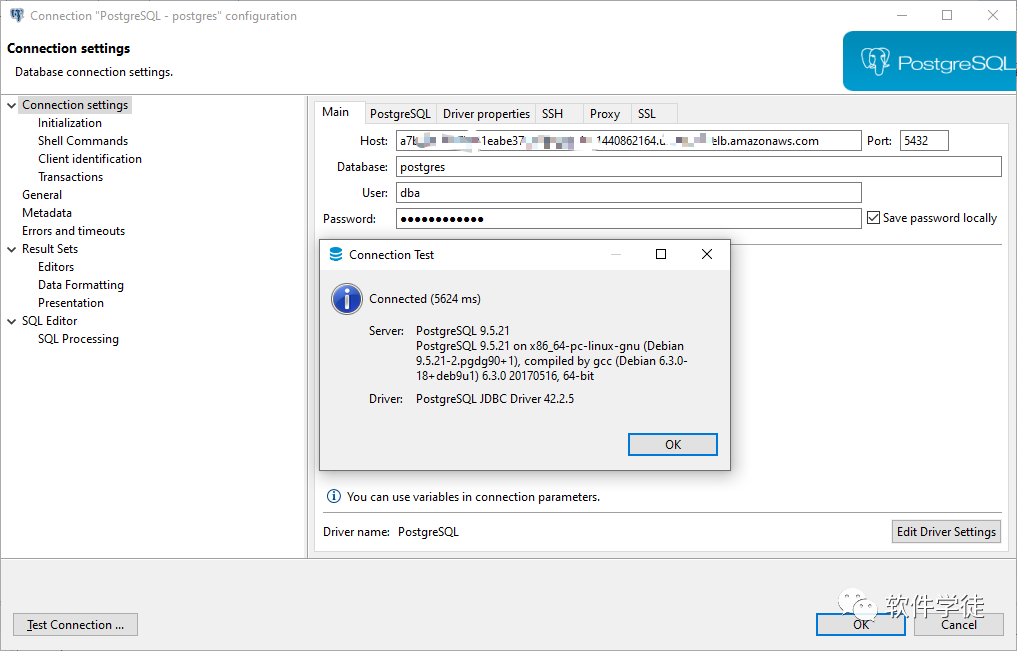Select Shell Commands in the tree
1017x651 pixels.
click(83, 141)
